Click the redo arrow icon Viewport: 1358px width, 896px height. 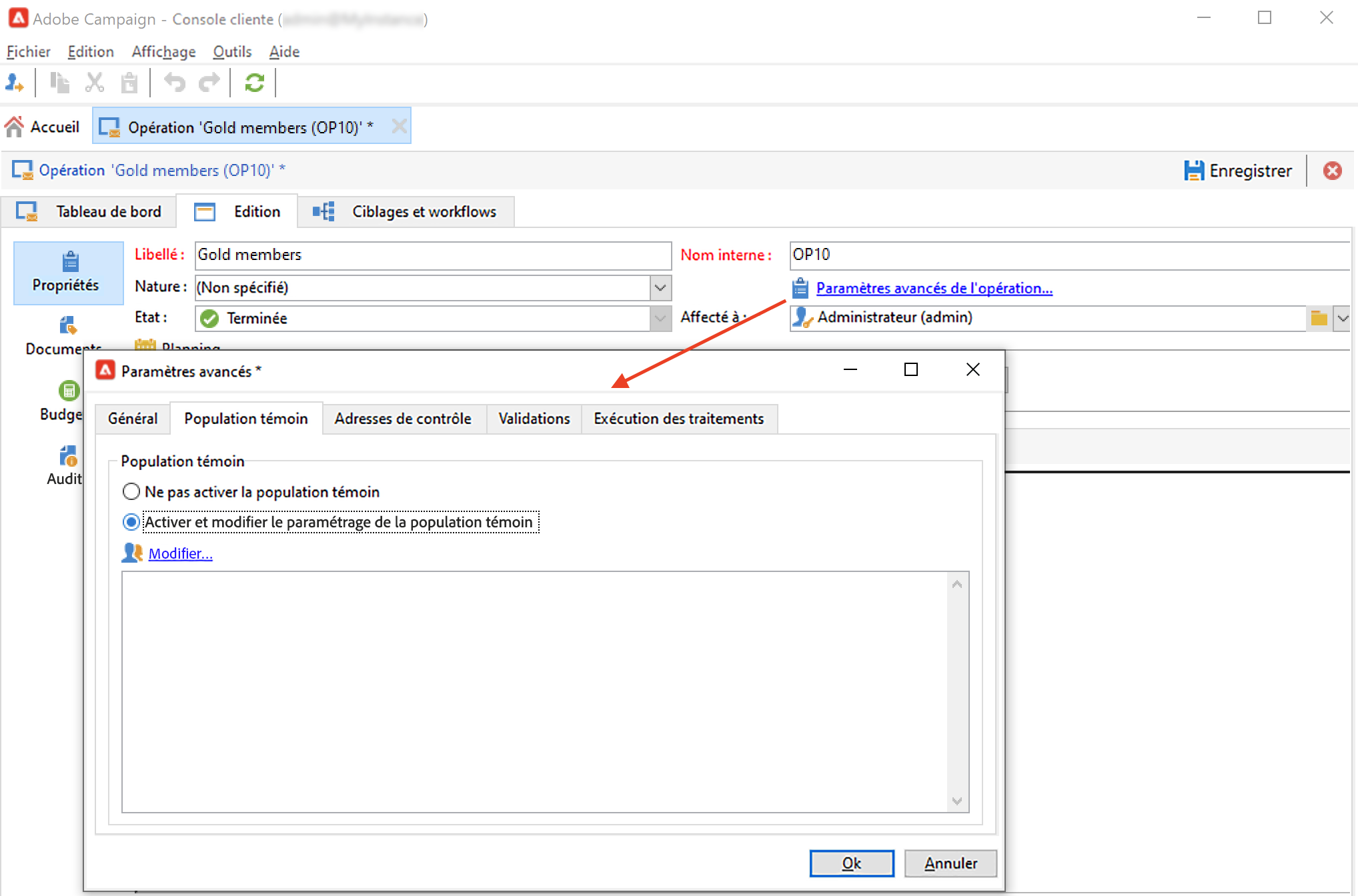click(x=209, y=83)
